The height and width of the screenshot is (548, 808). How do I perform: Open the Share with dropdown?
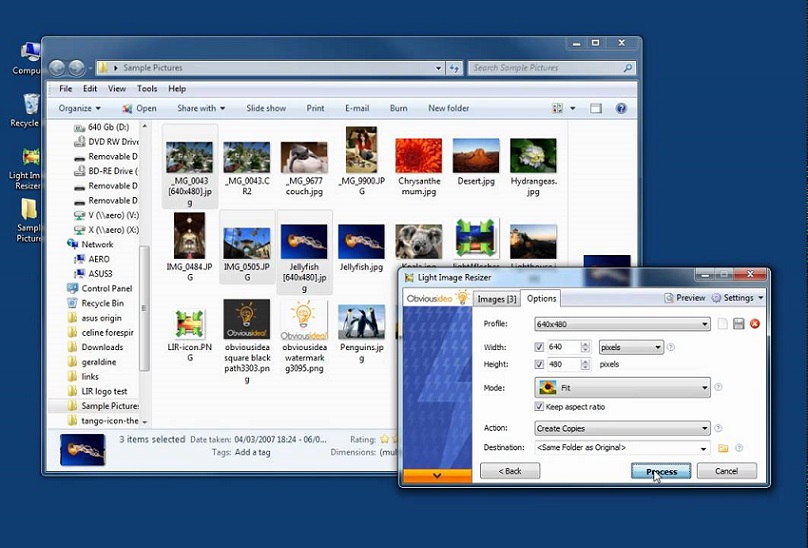point(201,108)
